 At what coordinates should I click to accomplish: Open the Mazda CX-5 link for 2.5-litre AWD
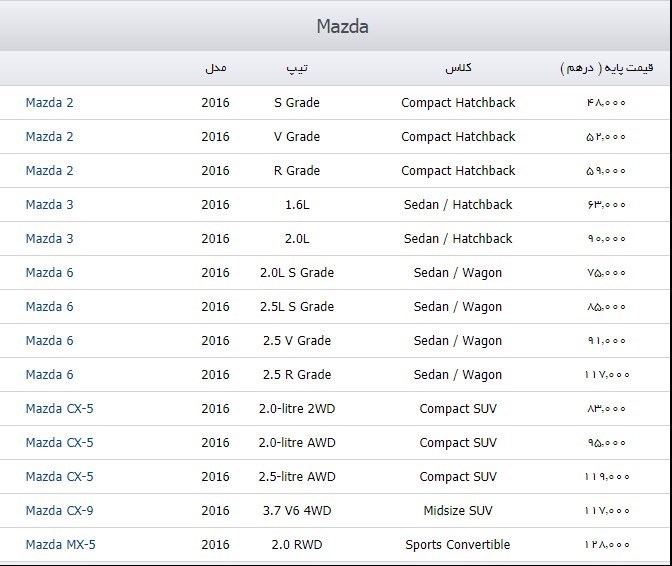tap(59, 476)
